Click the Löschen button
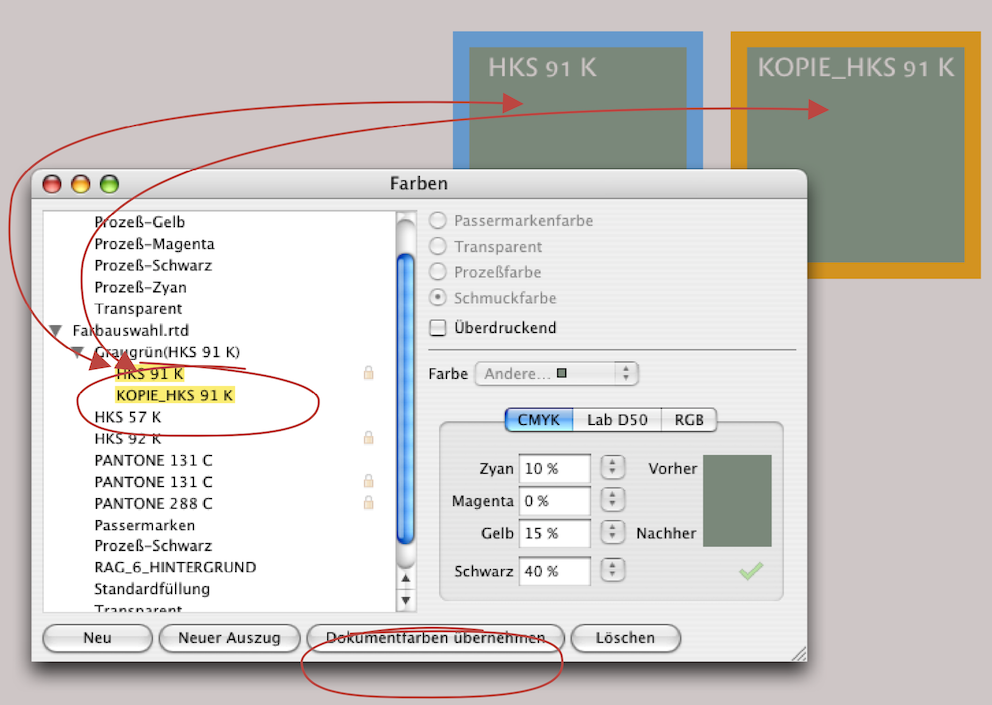The height and width of the screenshot is (705, 992). pos(624,638)
